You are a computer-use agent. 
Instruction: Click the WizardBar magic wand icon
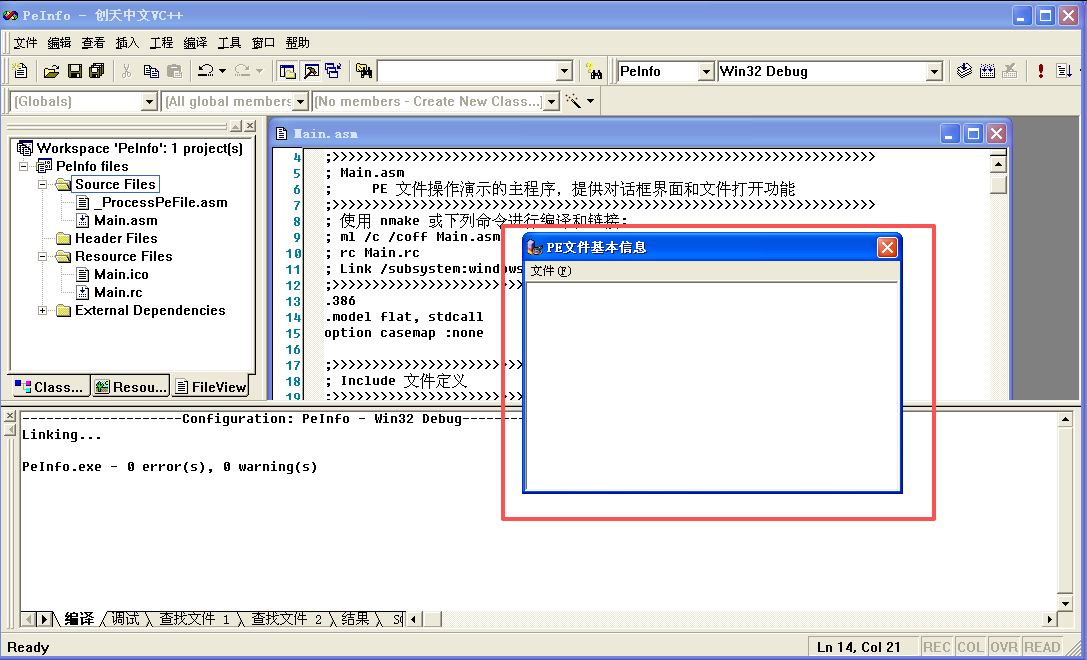point(573,101)
